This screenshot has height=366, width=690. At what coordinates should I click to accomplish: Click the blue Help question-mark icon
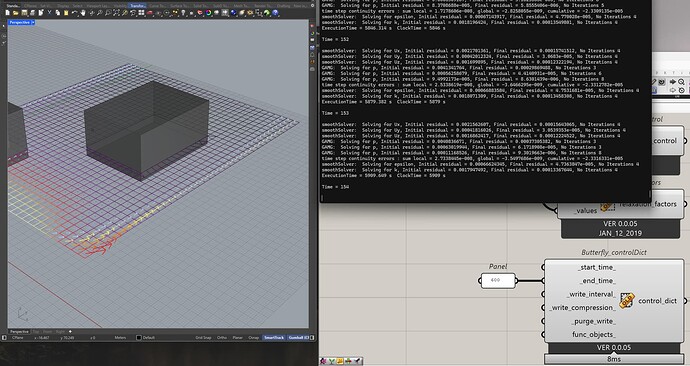click(x=275, y=13)
